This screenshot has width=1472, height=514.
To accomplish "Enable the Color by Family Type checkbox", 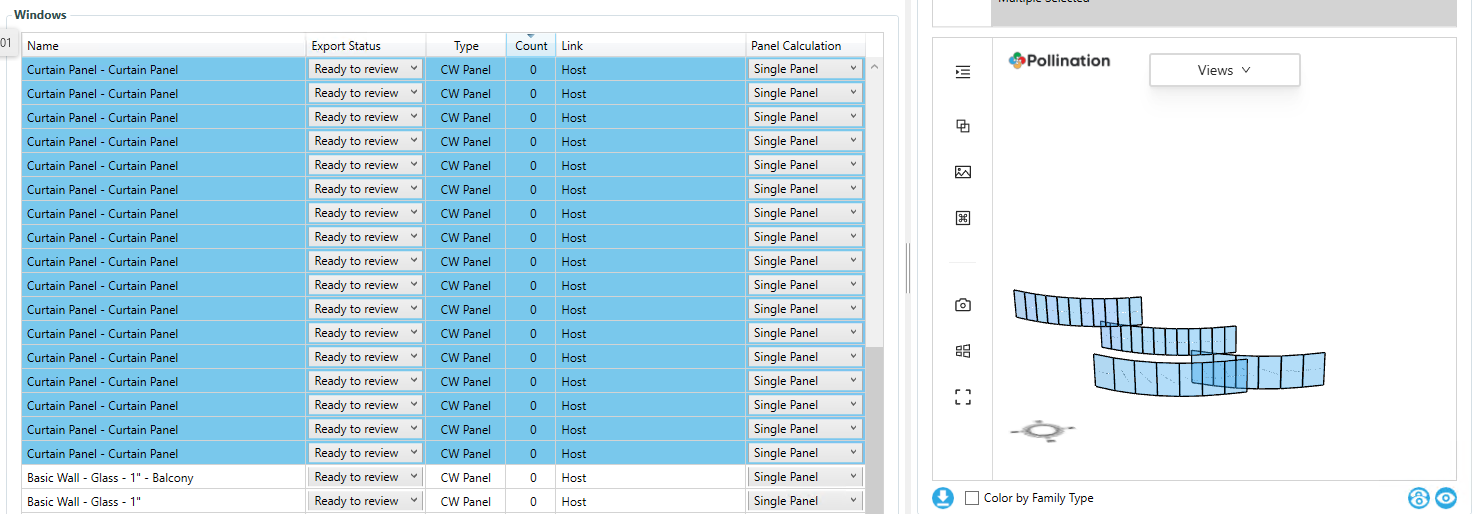I will tap(972, 498).
